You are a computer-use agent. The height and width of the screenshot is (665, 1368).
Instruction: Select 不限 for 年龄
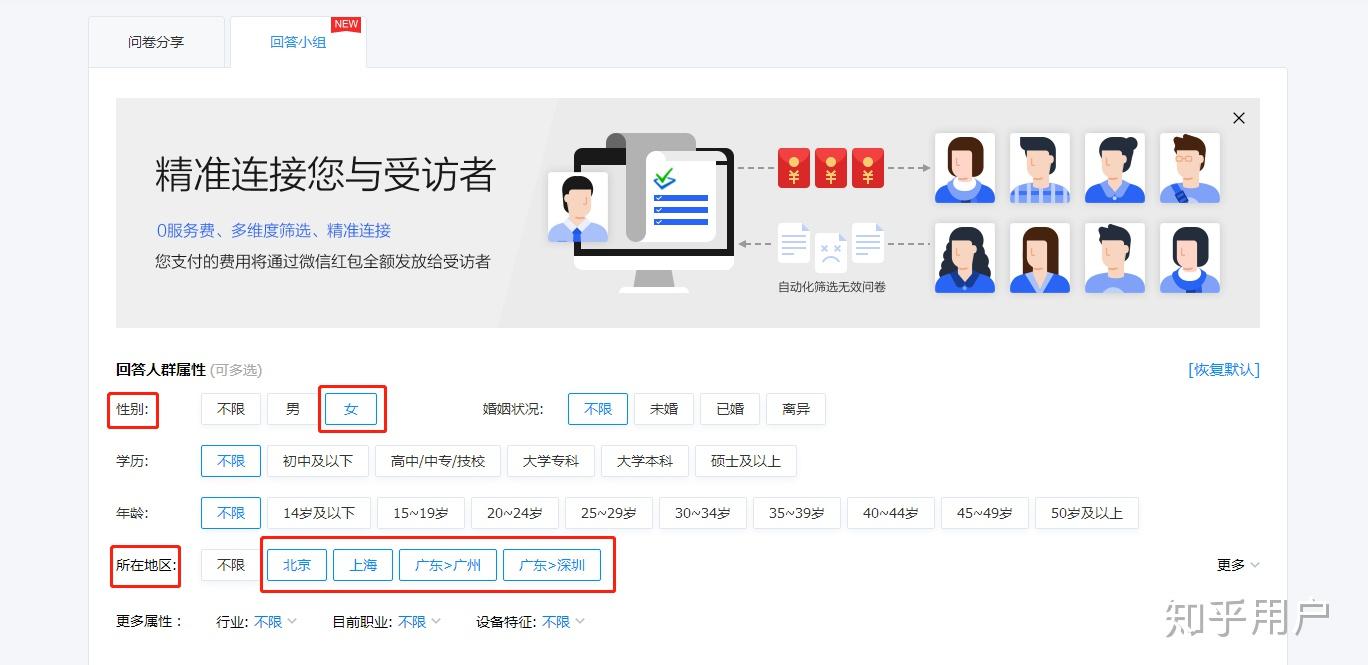(x=231, y=513)
